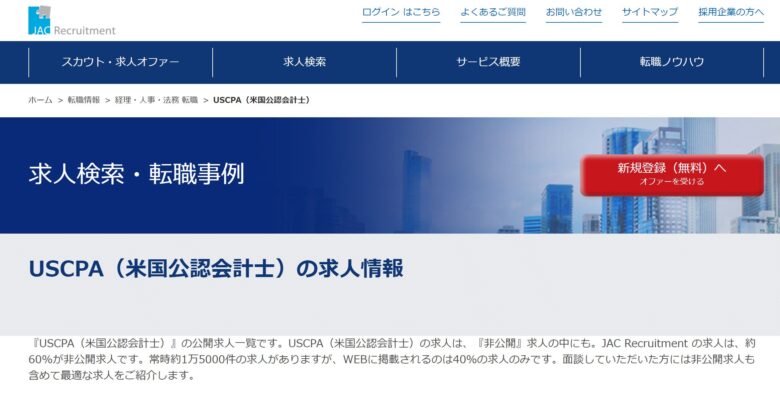Click the red 新規登録（無料）へ button

tap(672, 175)
